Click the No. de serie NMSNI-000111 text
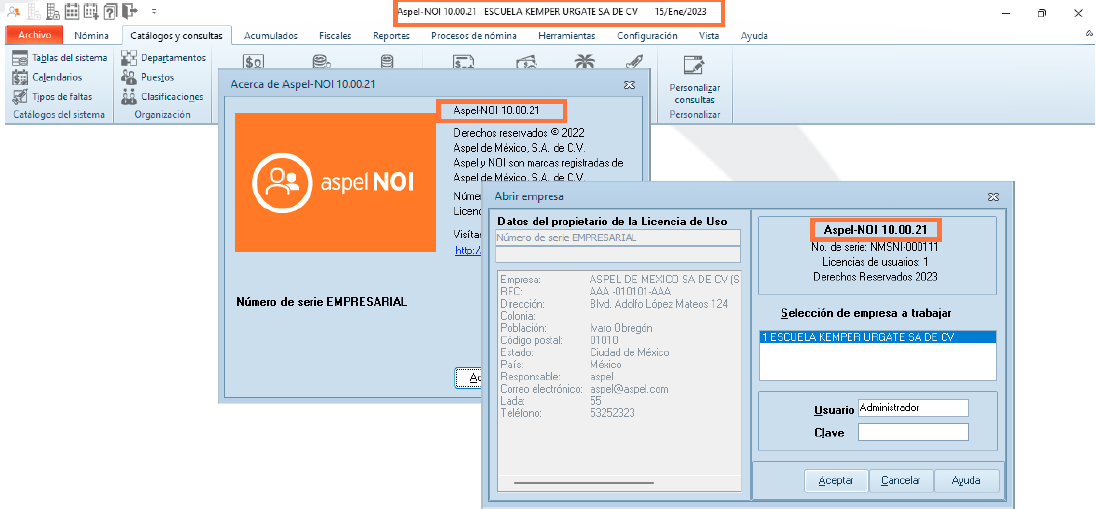The width and height of the screenshot is (1096, 509). (874, 246)
